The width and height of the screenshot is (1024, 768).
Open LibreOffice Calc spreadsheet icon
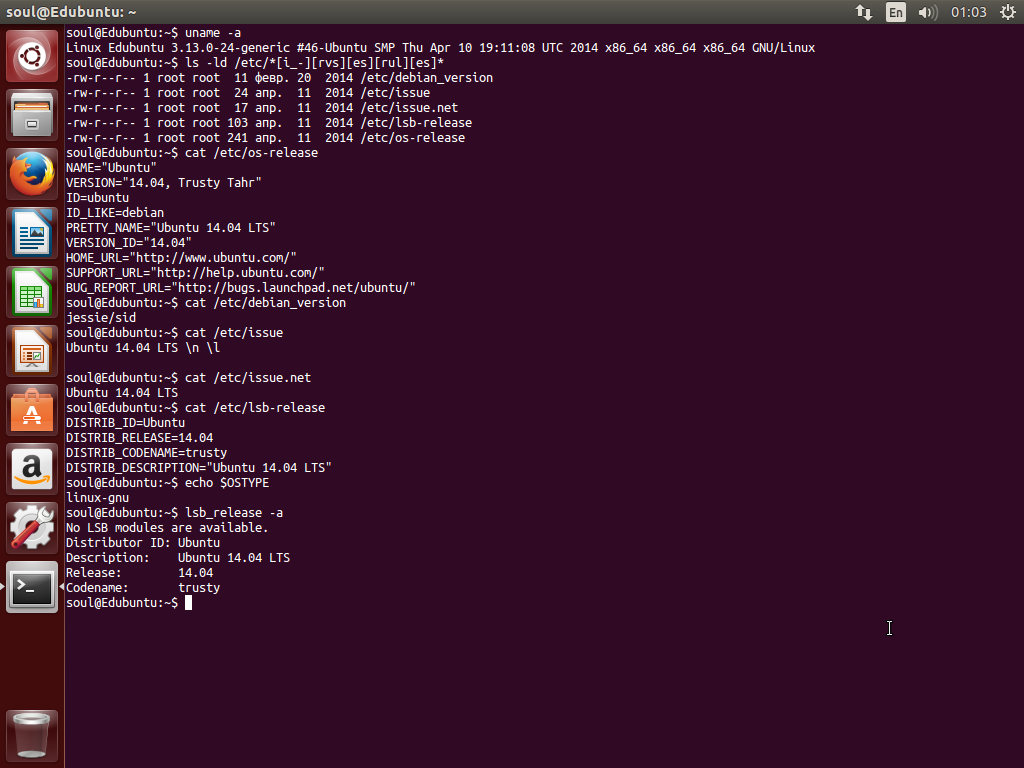click(x=31, y=292)
